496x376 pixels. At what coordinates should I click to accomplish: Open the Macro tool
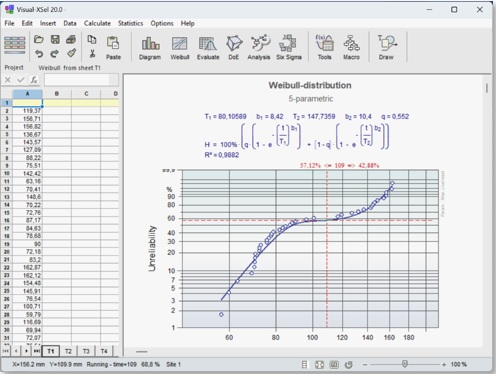pos(351,48)
